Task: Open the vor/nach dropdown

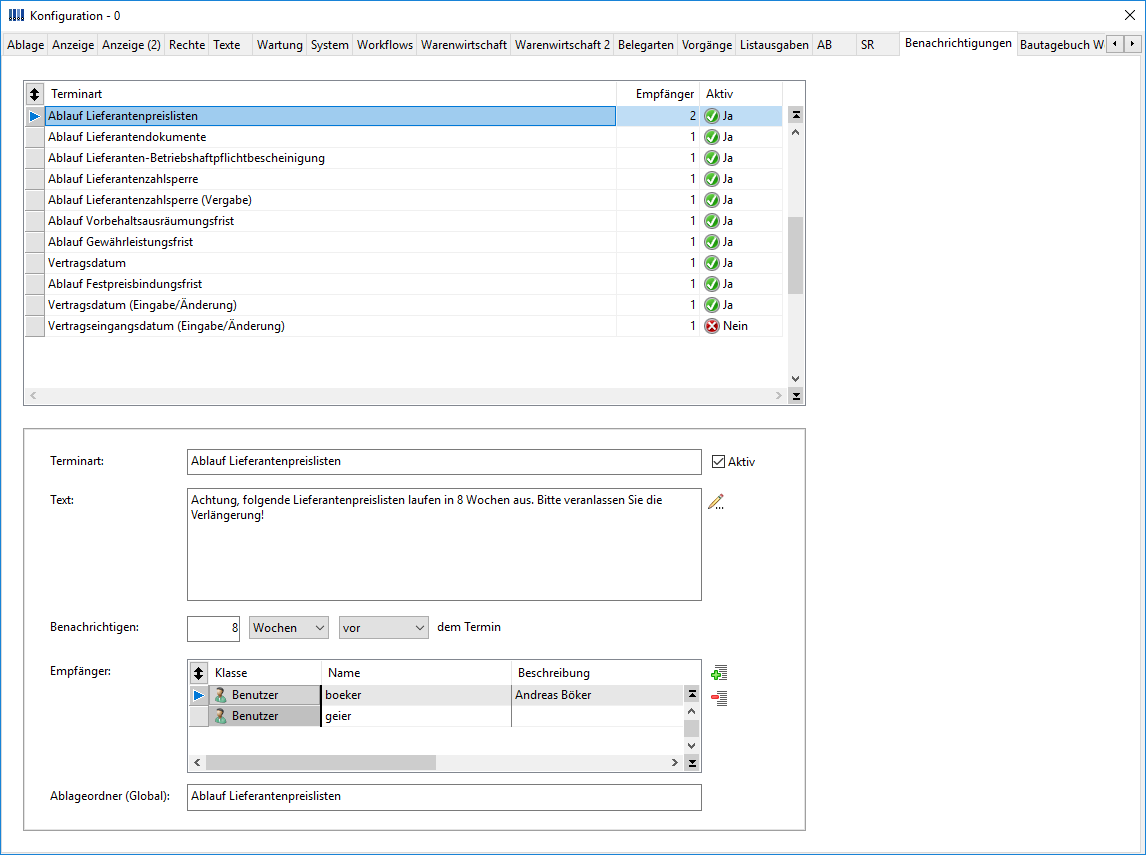Action: pos(383,628)
